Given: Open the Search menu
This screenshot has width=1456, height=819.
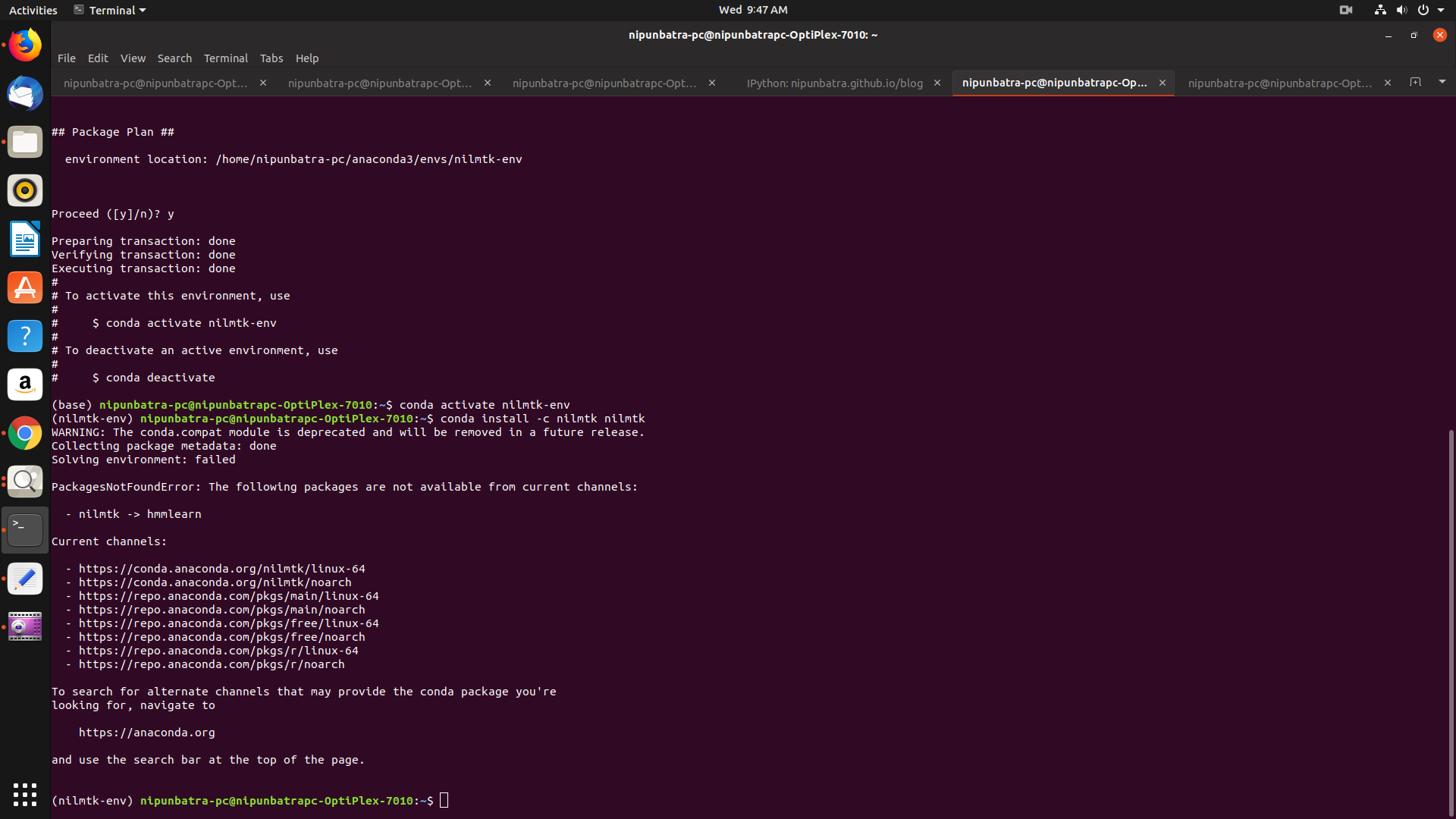Looking at the screenshot, I should (x=174, y=58).
